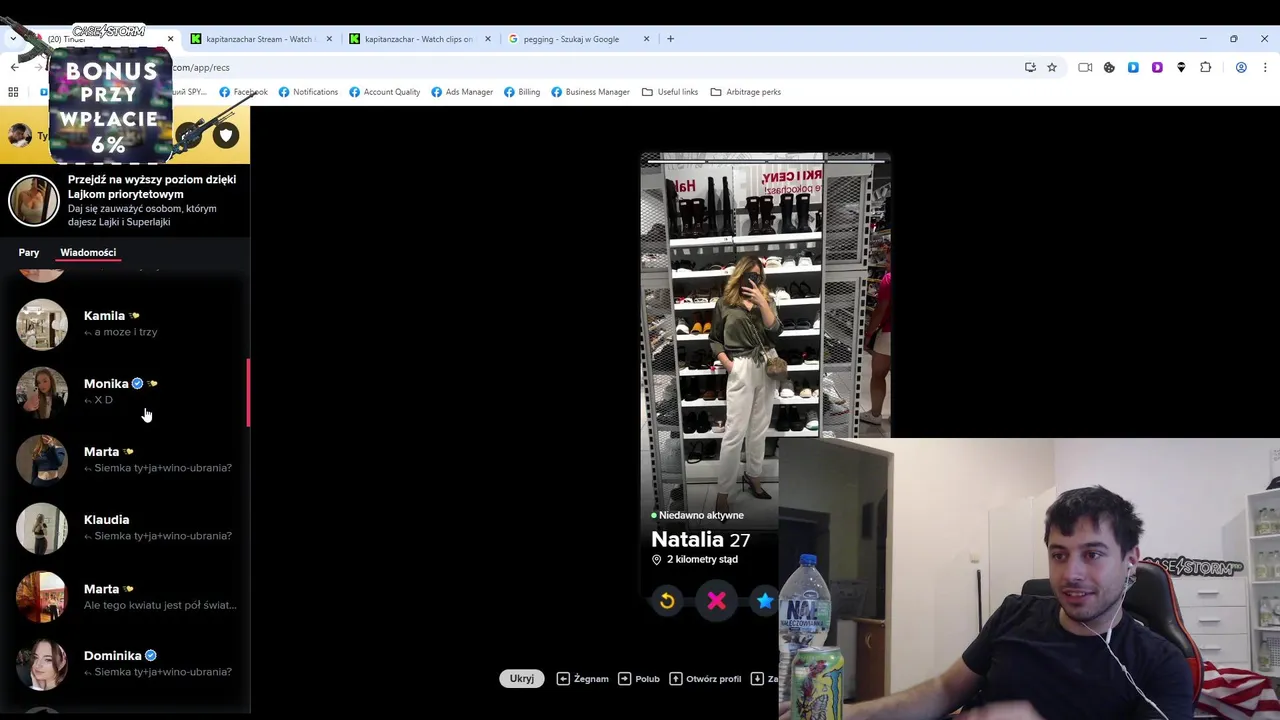
Task: Click the pink X nope button
Action: tap(716, 600)
